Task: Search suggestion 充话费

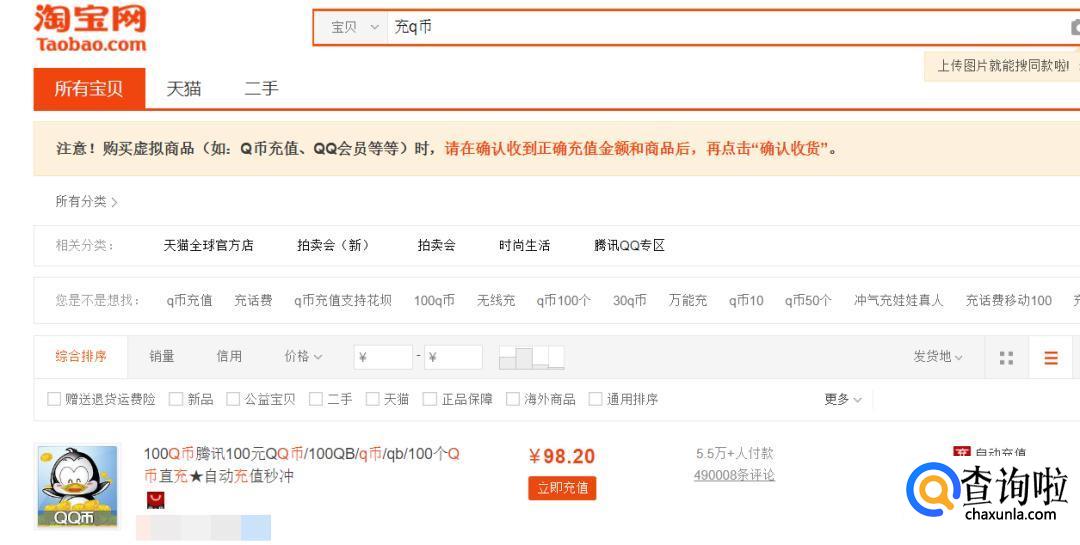Action: (253, 300)
